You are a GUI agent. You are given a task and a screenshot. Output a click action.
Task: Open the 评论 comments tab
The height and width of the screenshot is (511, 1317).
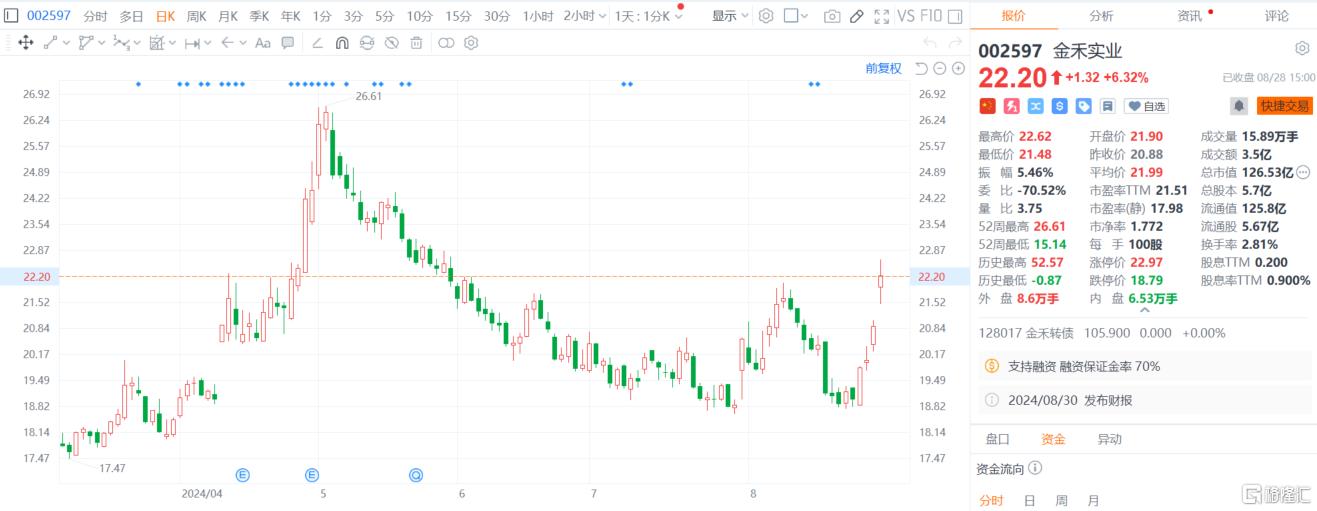(1277, 15)
